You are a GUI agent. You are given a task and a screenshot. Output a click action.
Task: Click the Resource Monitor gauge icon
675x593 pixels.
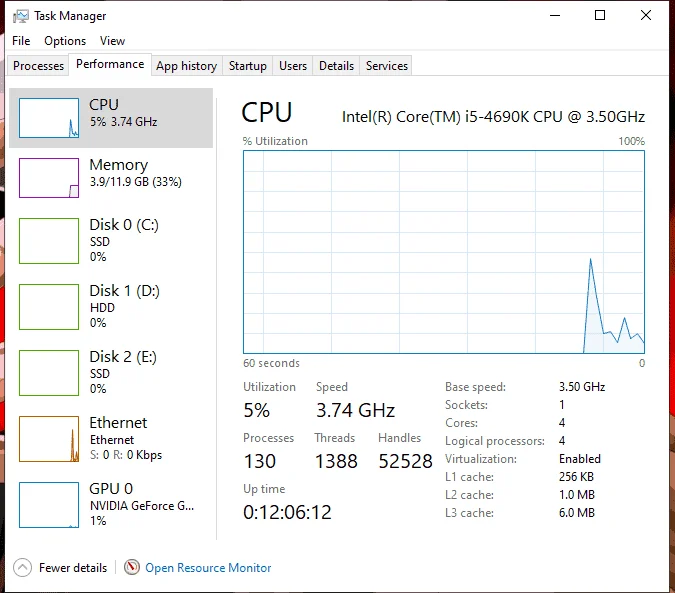132,567
